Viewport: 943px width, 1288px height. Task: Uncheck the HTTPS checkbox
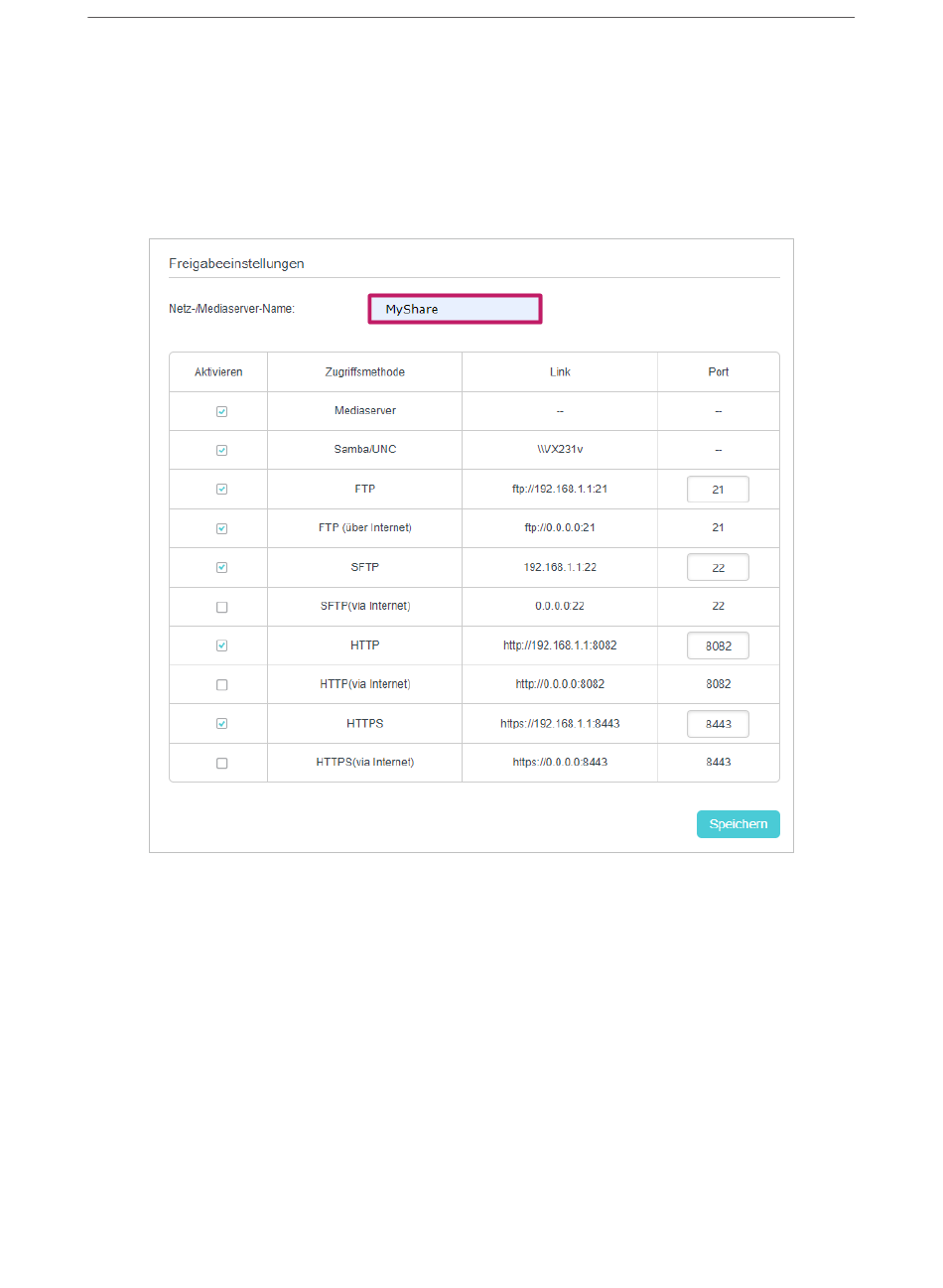pos(221,724)
